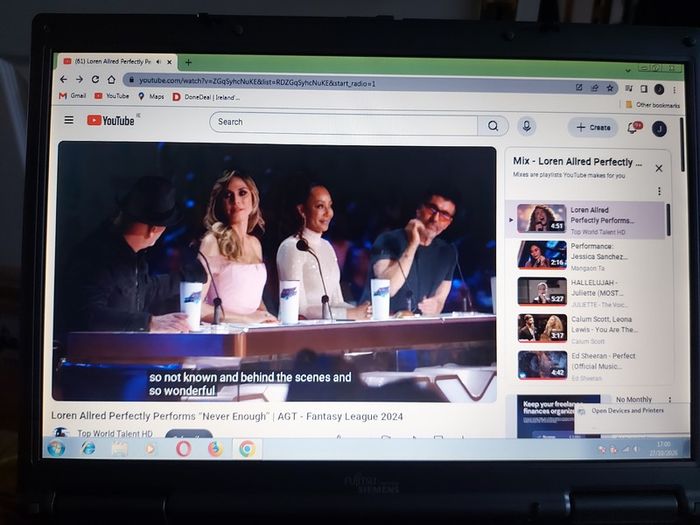The height and width of the screenshot is (525, 700).
Task: Open the Chrome profile avatar
Action: [x=659, y=89]
